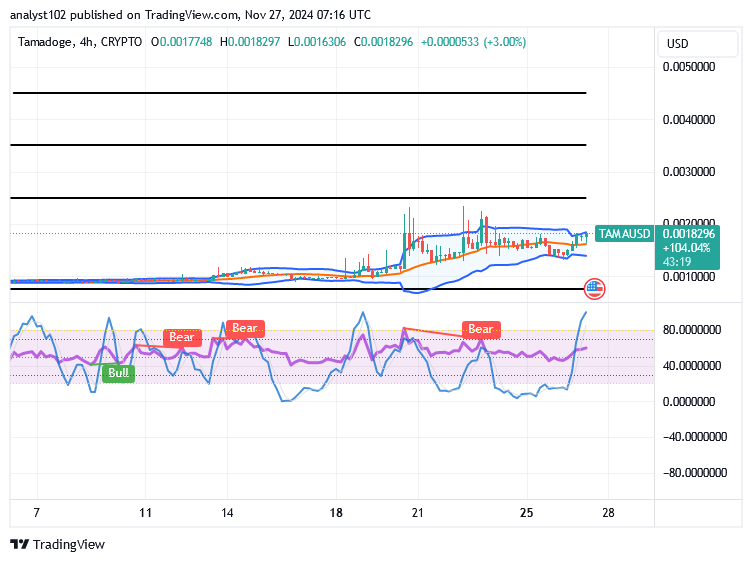Click the TradingView logo at bottom left
This screenshot has height=562, width=752.
tap(58, 545)
